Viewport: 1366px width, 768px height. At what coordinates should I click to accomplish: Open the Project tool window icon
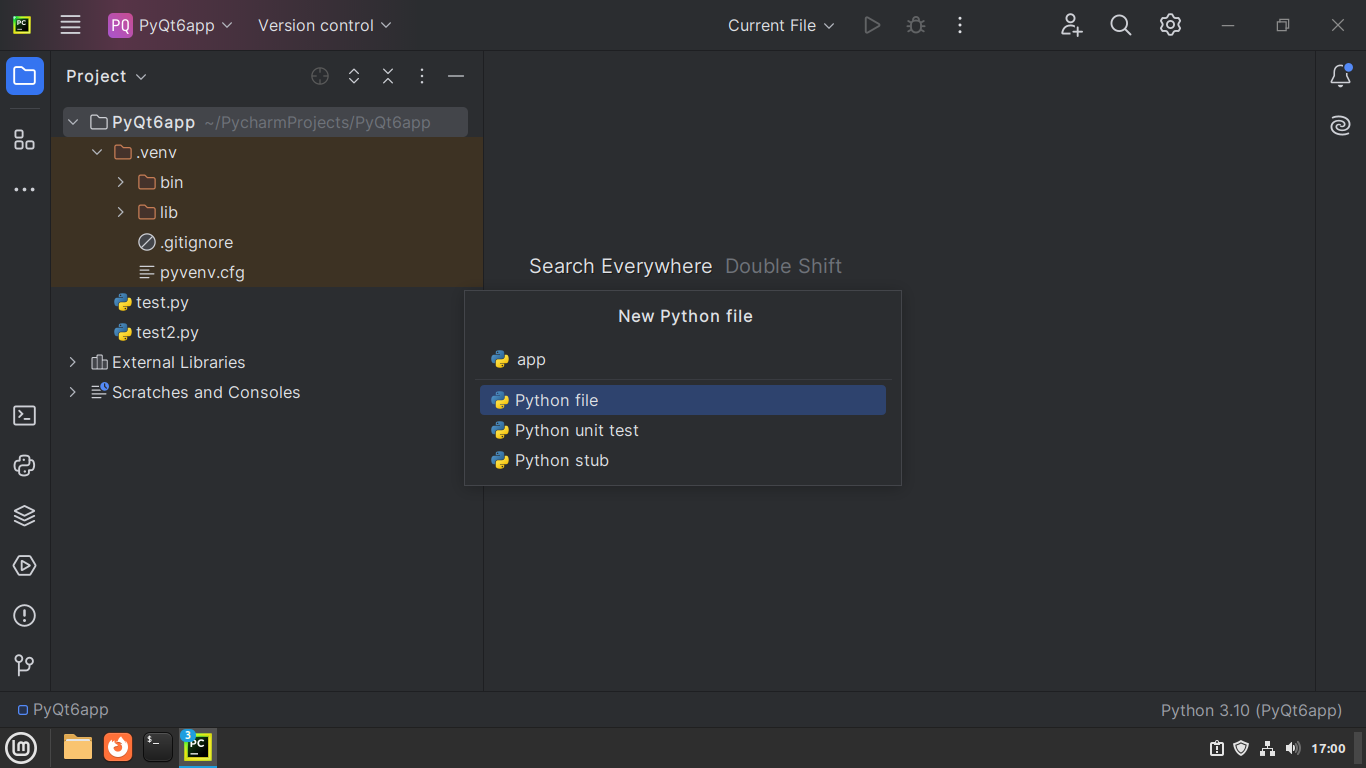pos(25,76)
